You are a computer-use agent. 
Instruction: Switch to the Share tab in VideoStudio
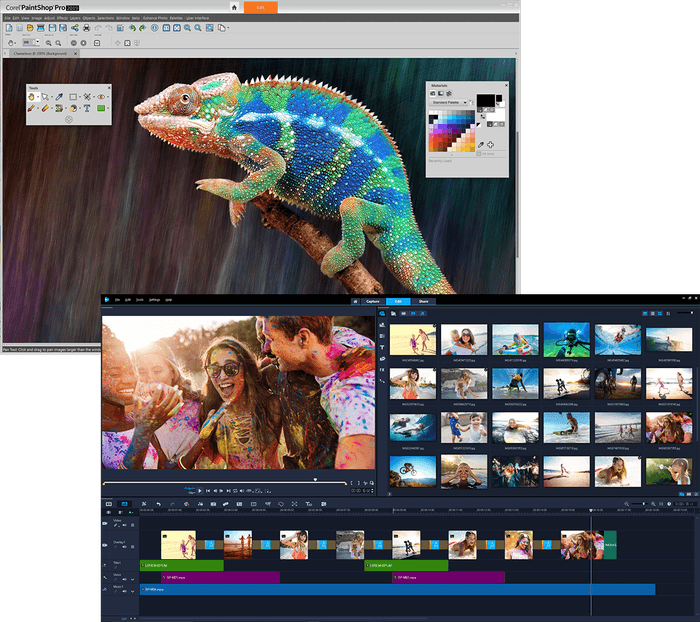coord(424,300)
